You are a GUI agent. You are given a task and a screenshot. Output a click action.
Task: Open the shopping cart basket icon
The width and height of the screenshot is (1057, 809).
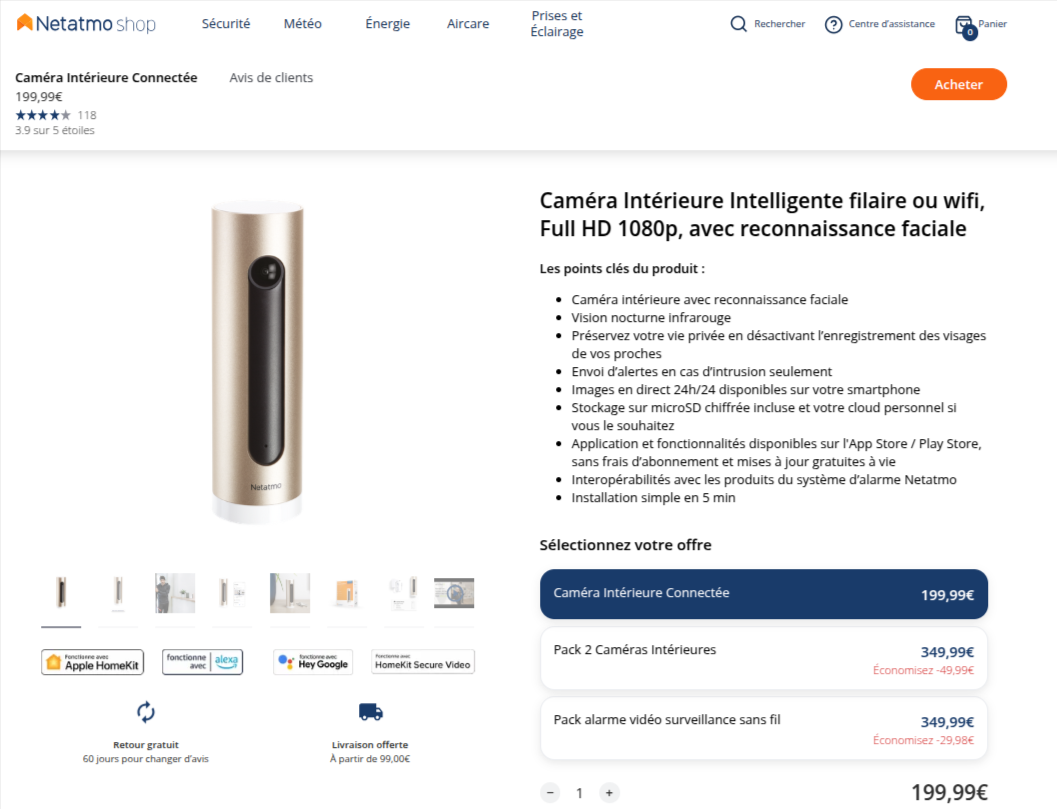pos(964,25)
